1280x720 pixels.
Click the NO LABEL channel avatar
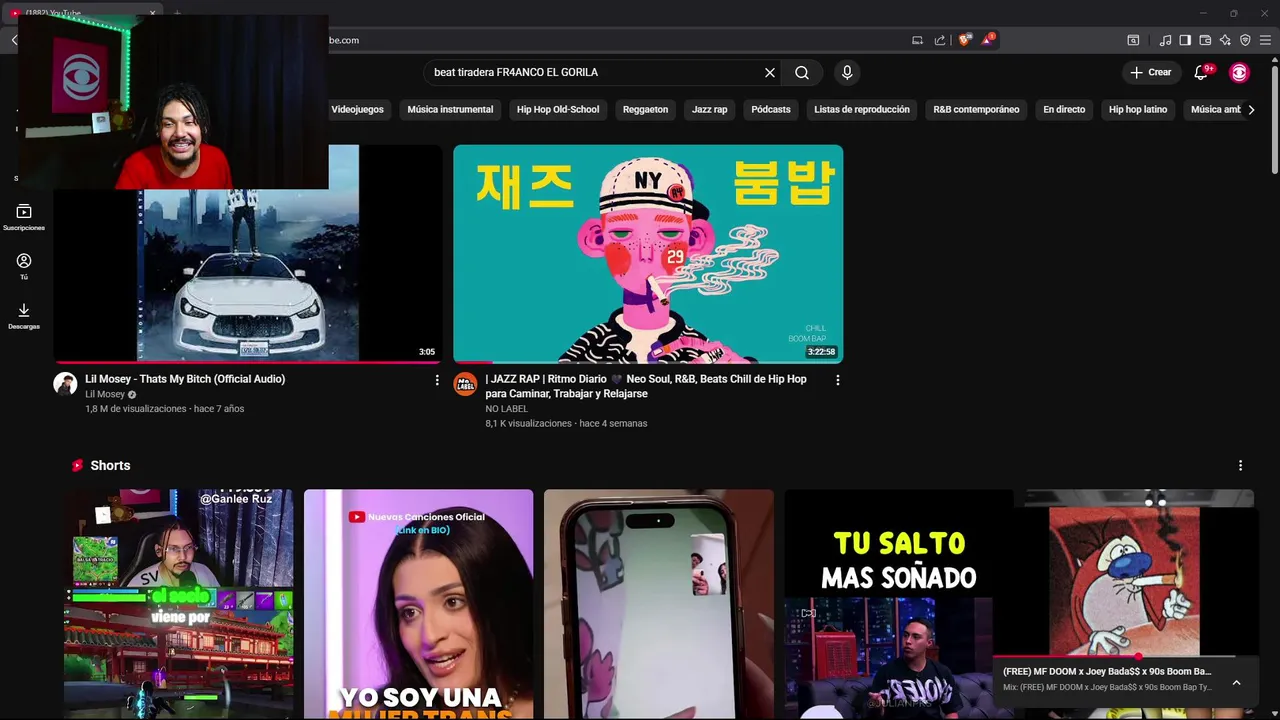point(465,384)
